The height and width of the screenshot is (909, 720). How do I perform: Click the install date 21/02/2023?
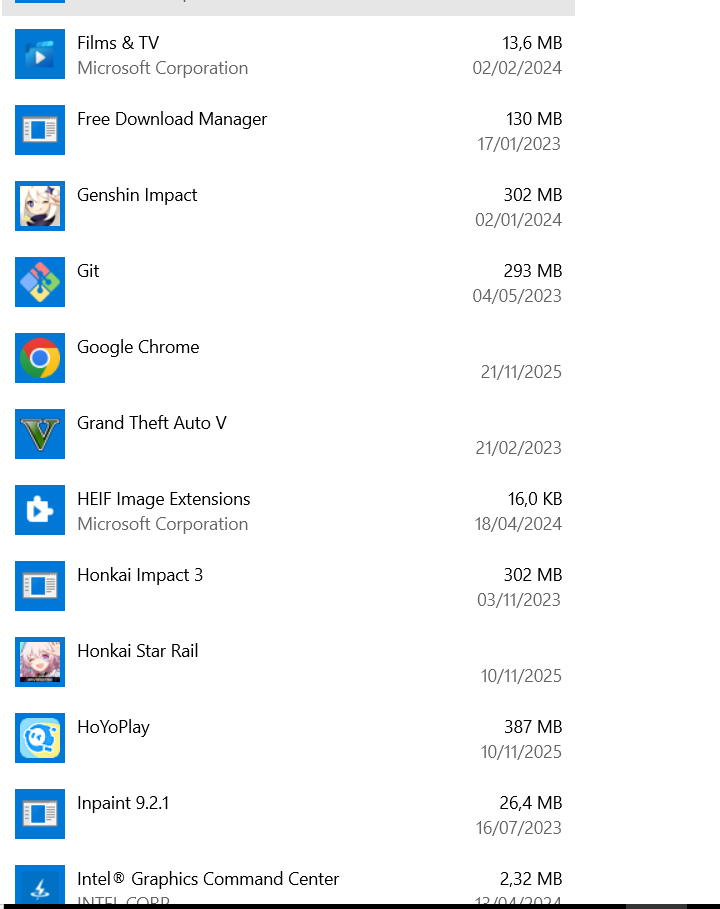pos(518,448)
